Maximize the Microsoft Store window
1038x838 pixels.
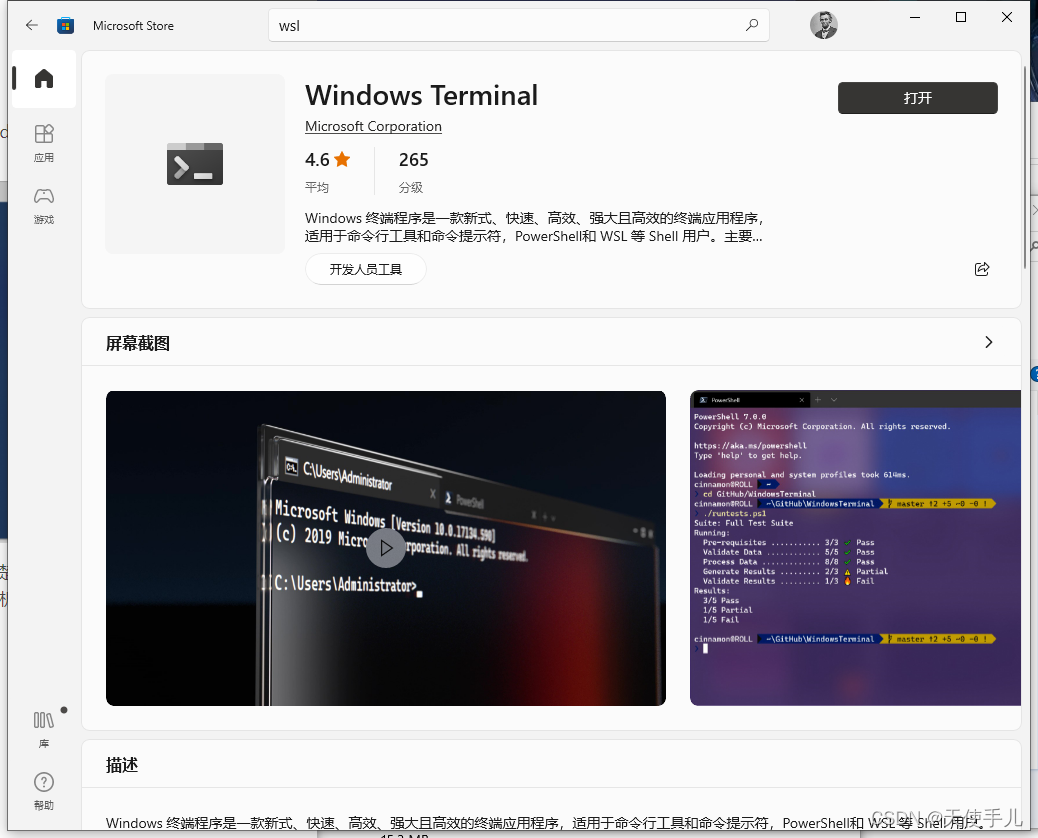tap(961, 18)
